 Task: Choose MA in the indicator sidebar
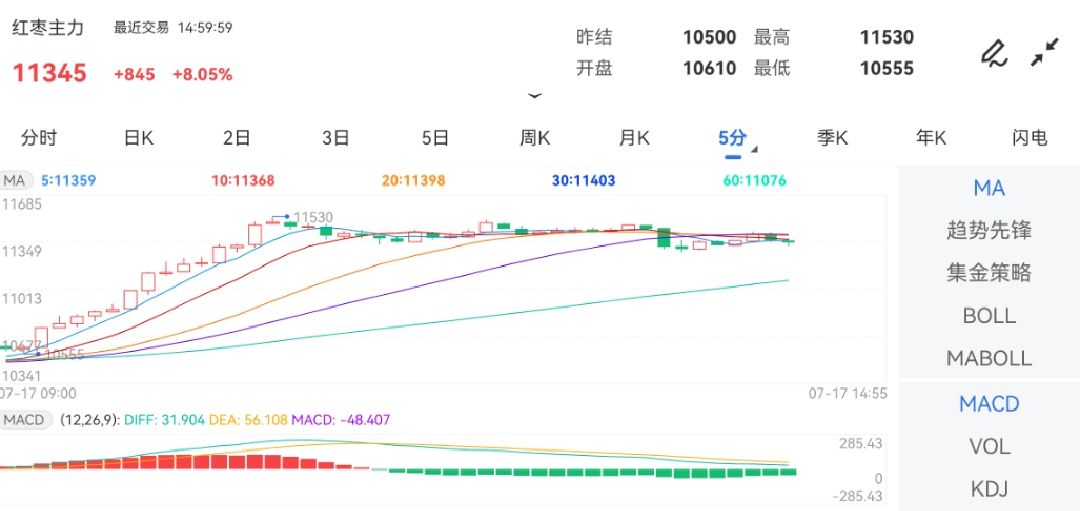[x=989, y=188]
